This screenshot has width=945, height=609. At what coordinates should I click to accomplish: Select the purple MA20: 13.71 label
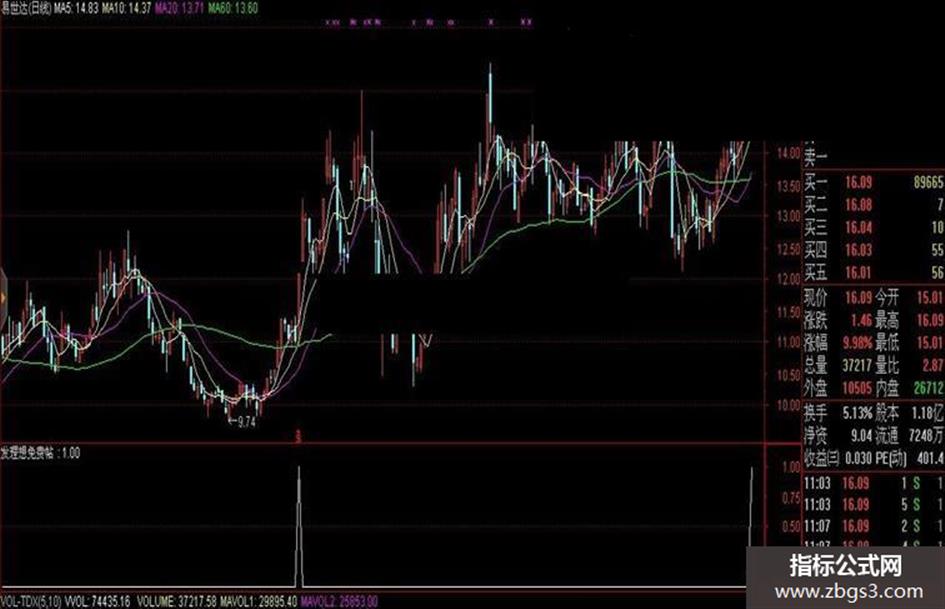coord(180,8)
